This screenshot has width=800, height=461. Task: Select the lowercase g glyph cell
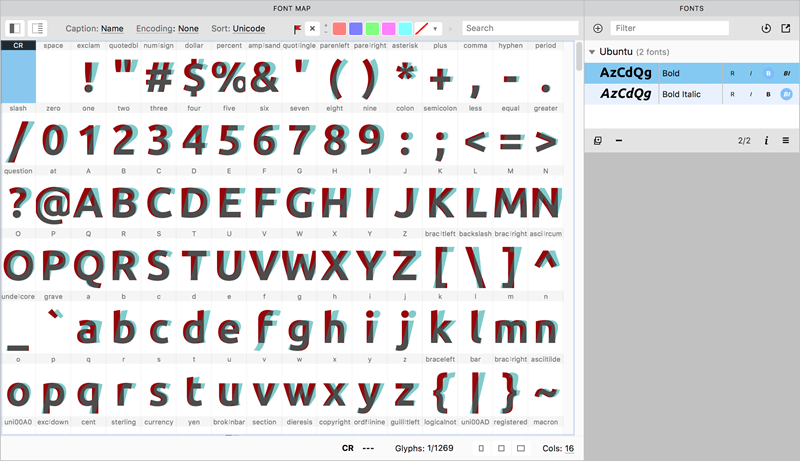click(299, 323)
